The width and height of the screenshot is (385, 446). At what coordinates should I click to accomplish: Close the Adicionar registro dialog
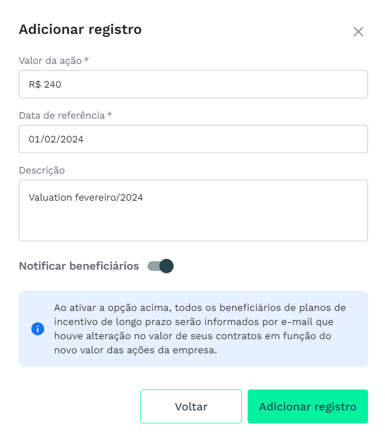click(358, 32)
